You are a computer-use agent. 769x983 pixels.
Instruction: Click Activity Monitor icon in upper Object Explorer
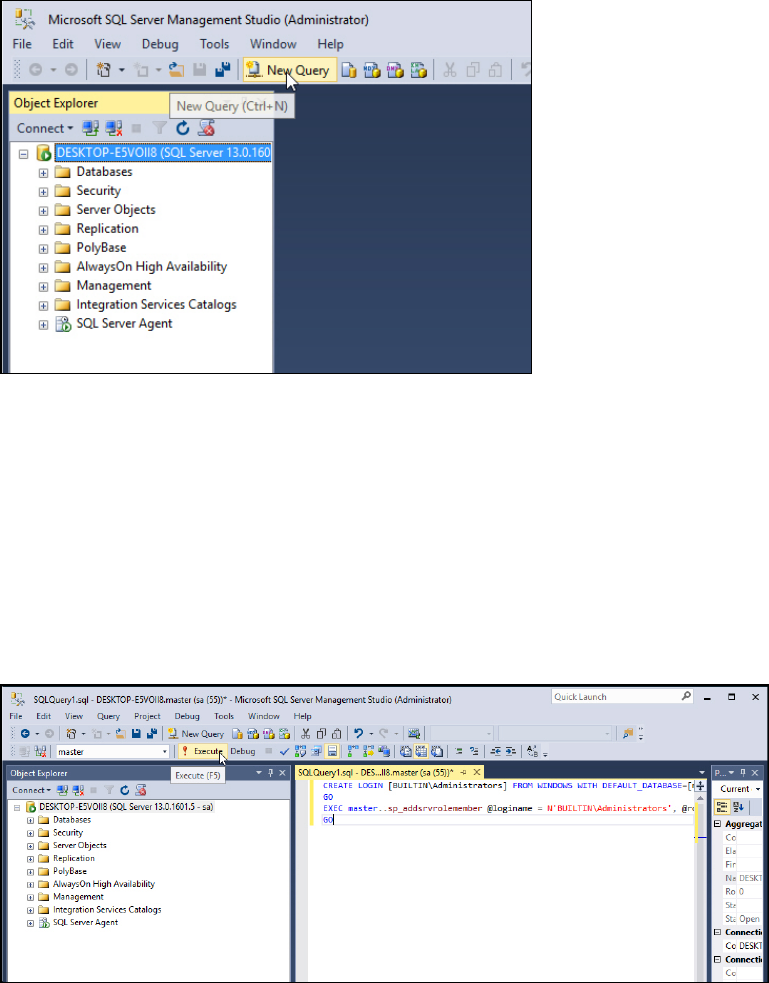coord(206,129)
